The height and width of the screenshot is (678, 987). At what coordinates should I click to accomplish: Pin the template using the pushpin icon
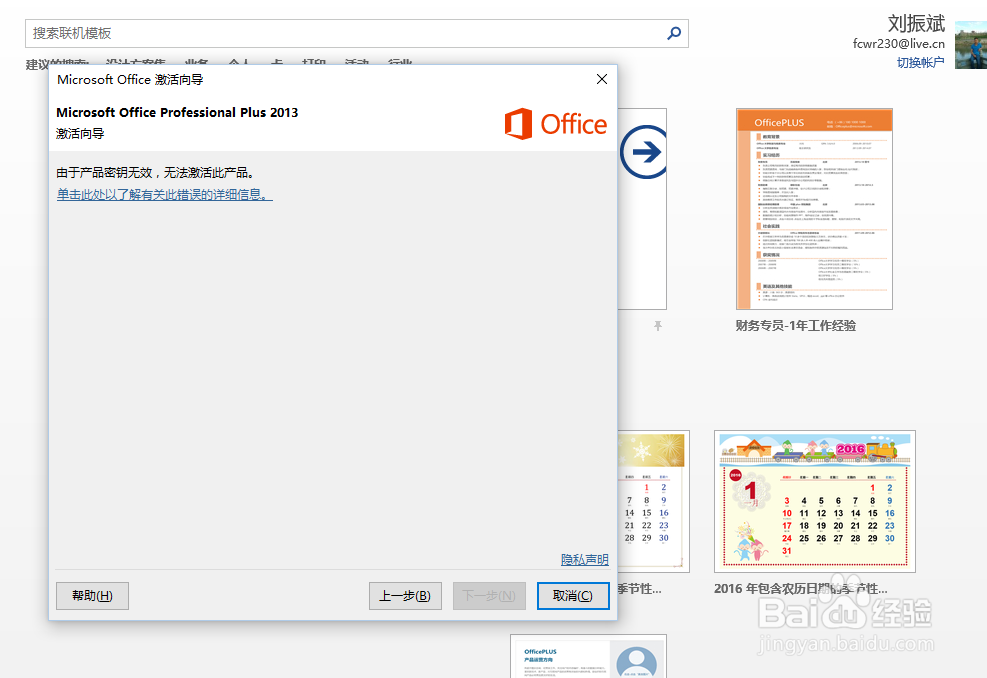658,325
